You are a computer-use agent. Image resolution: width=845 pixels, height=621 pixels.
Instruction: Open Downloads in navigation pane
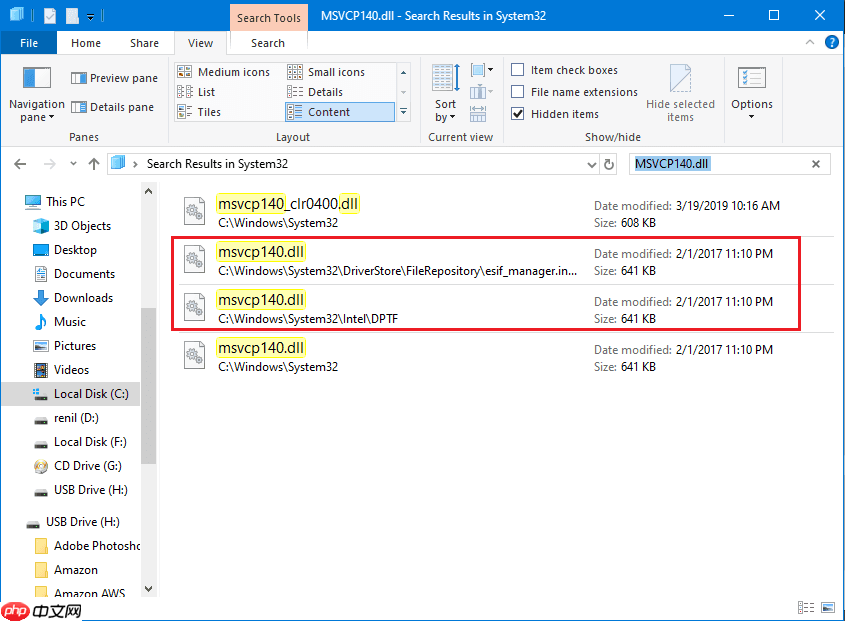coord(73,298)
